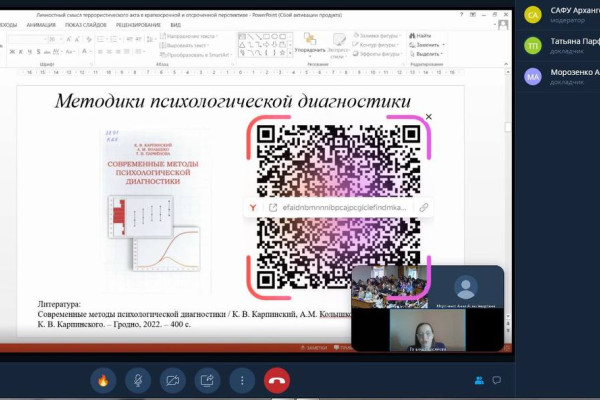
Task: Open the chat panel icon
Action: (x=497, y=380)
